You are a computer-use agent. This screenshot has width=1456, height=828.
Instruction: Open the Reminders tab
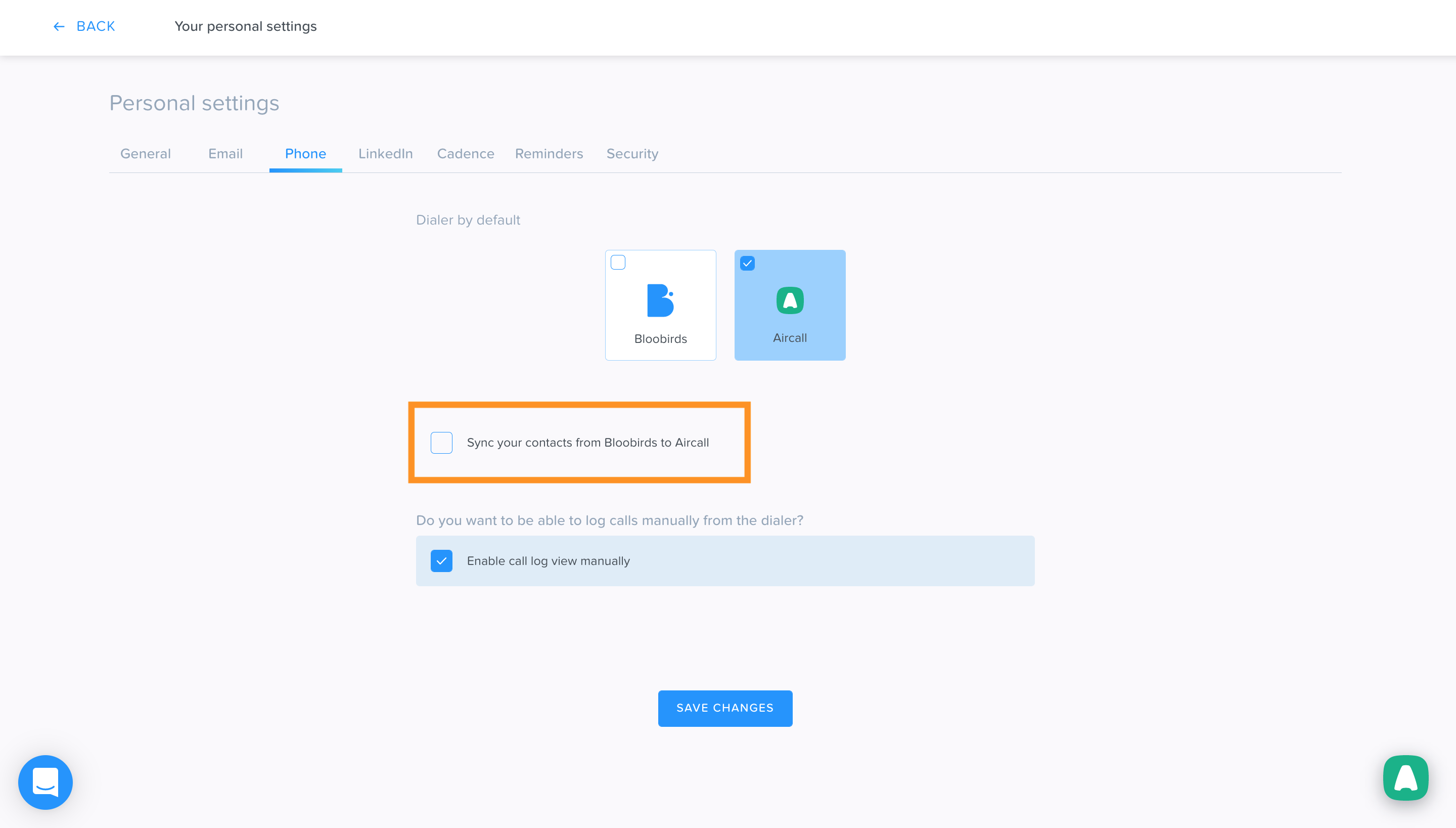tap(549, 154)
